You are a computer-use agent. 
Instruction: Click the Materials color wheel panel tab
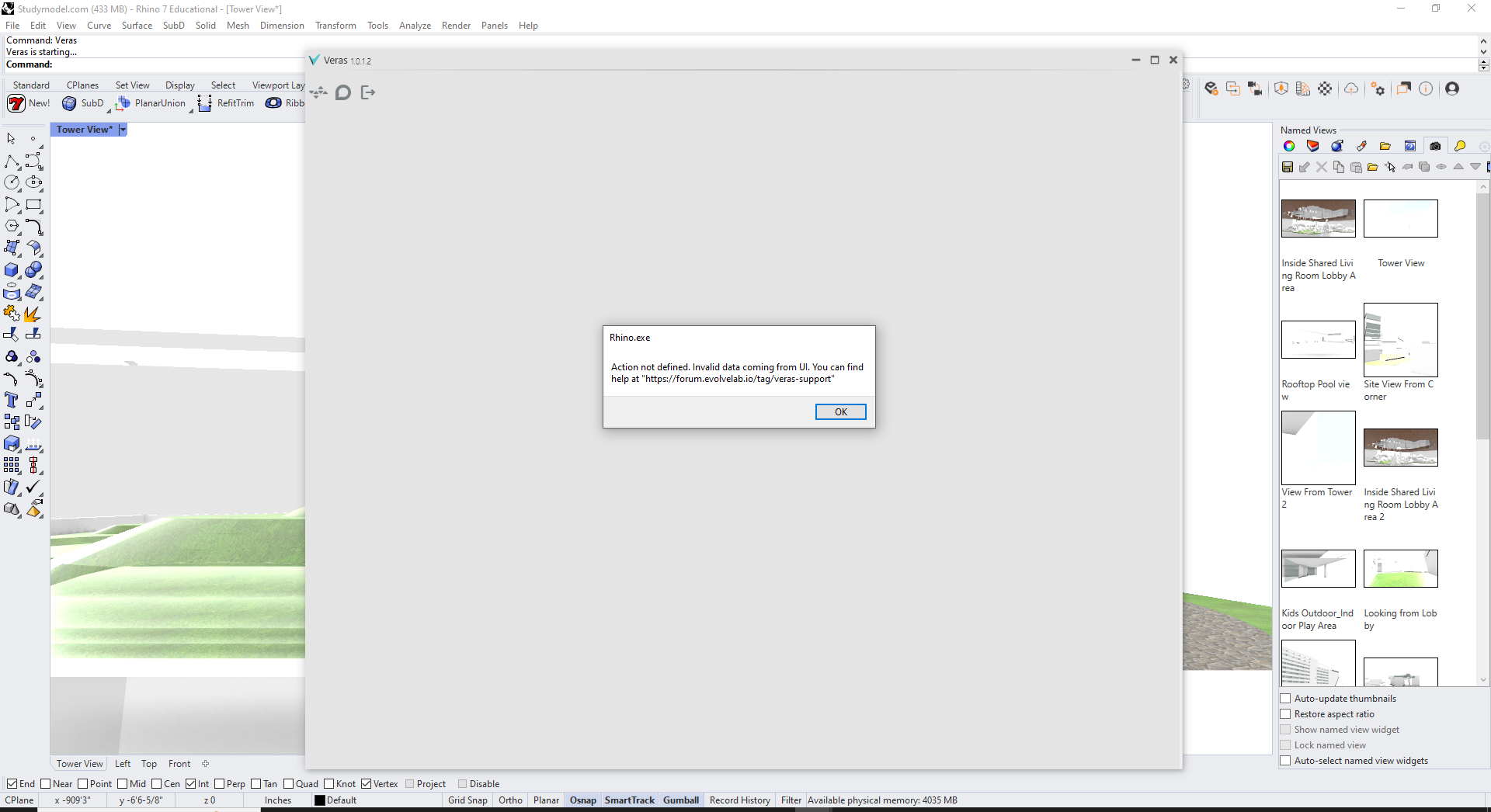pyautogui.click(x=1289, y=146)
